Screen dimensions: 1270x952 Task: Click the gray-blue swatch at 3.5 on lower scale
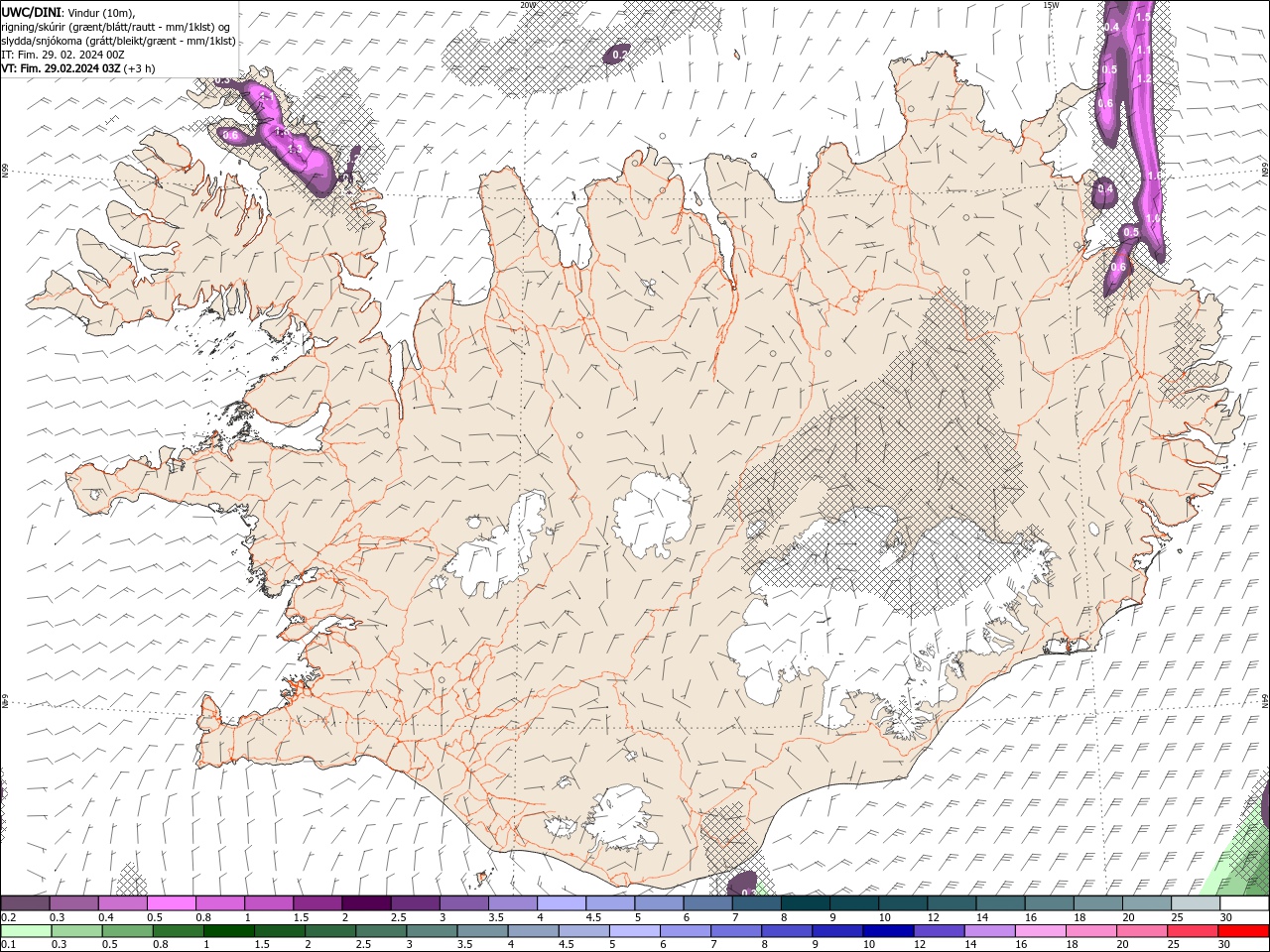click(x=481, y=931)
